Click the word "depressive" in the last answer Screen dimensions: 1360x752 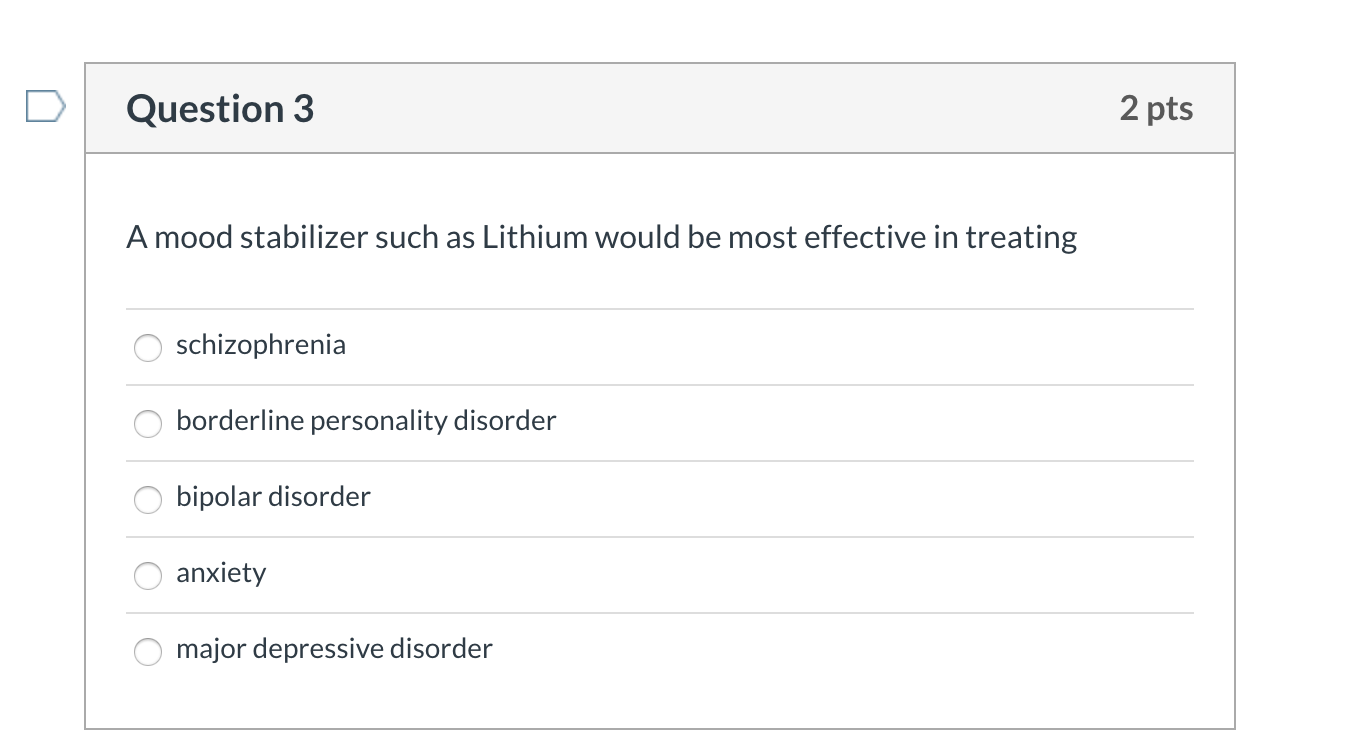[x=317, y=649]
